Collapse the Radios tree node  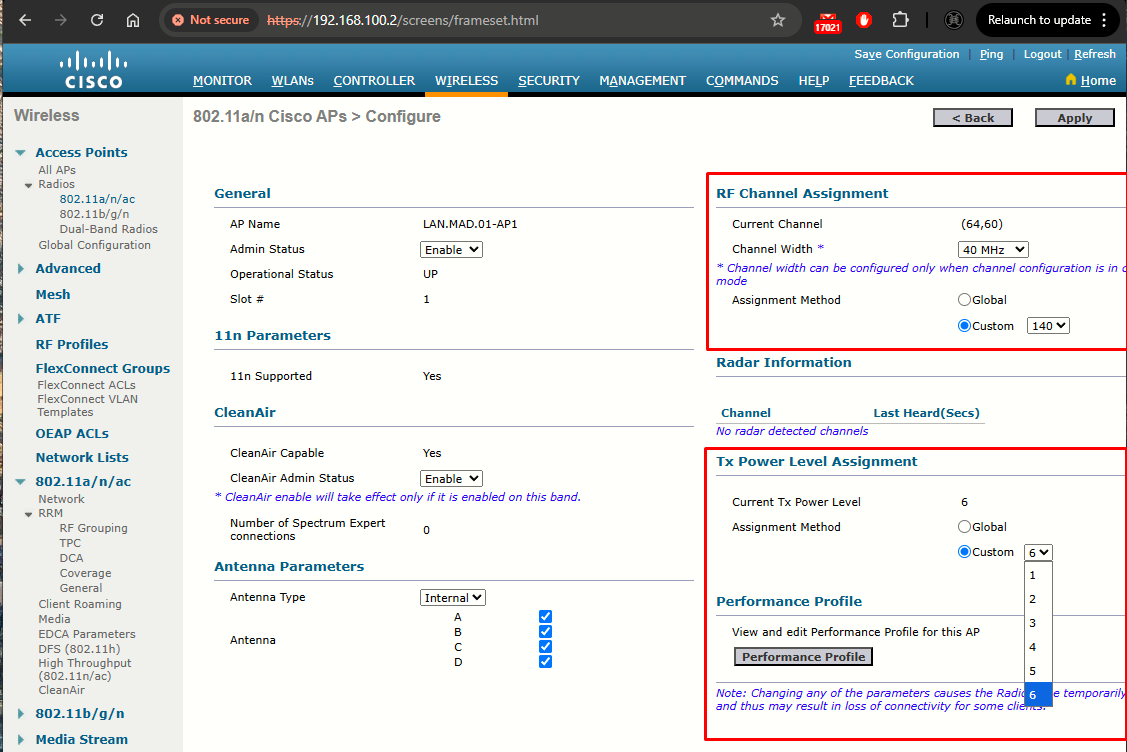(x=29, y=185)
